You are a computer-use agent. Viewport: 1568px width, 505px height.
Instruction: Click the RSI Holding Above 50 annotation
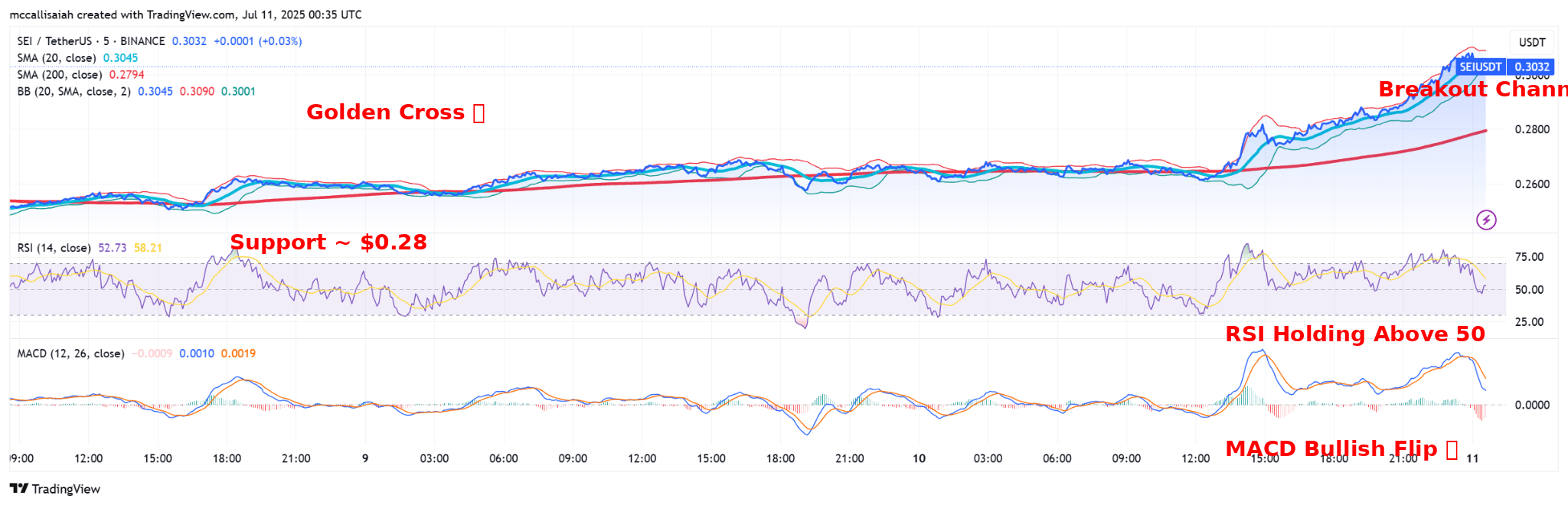1354,334
